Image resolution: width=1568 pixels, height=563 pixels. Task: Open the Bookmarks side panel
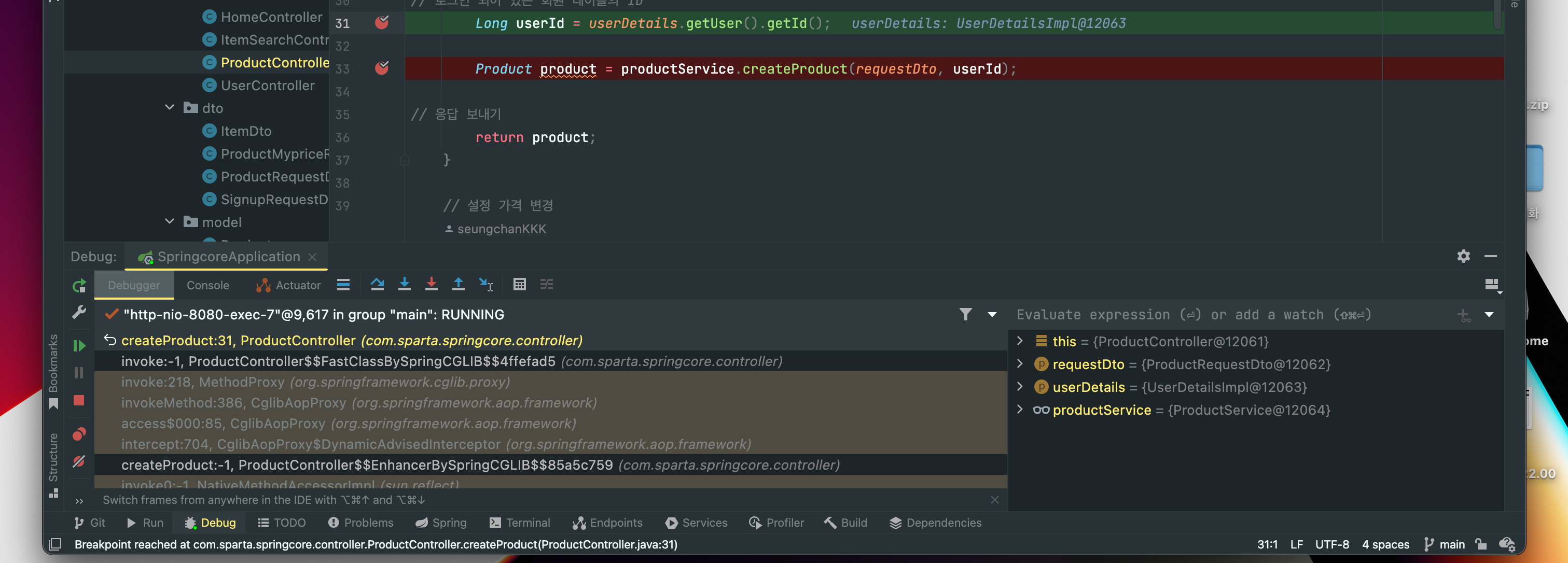(53, 371)
